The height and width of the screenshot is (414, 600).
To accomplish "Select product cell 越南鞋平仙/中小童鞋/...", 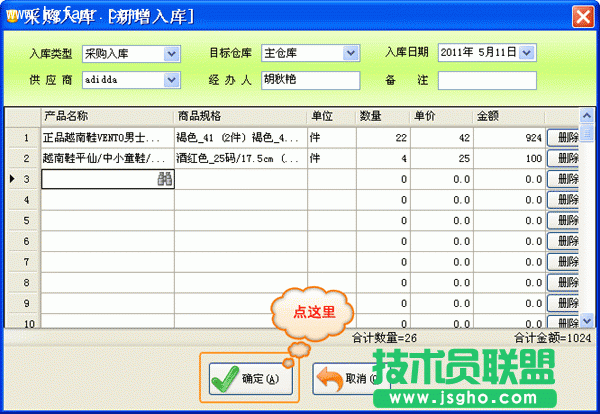I will pos(108,158).
